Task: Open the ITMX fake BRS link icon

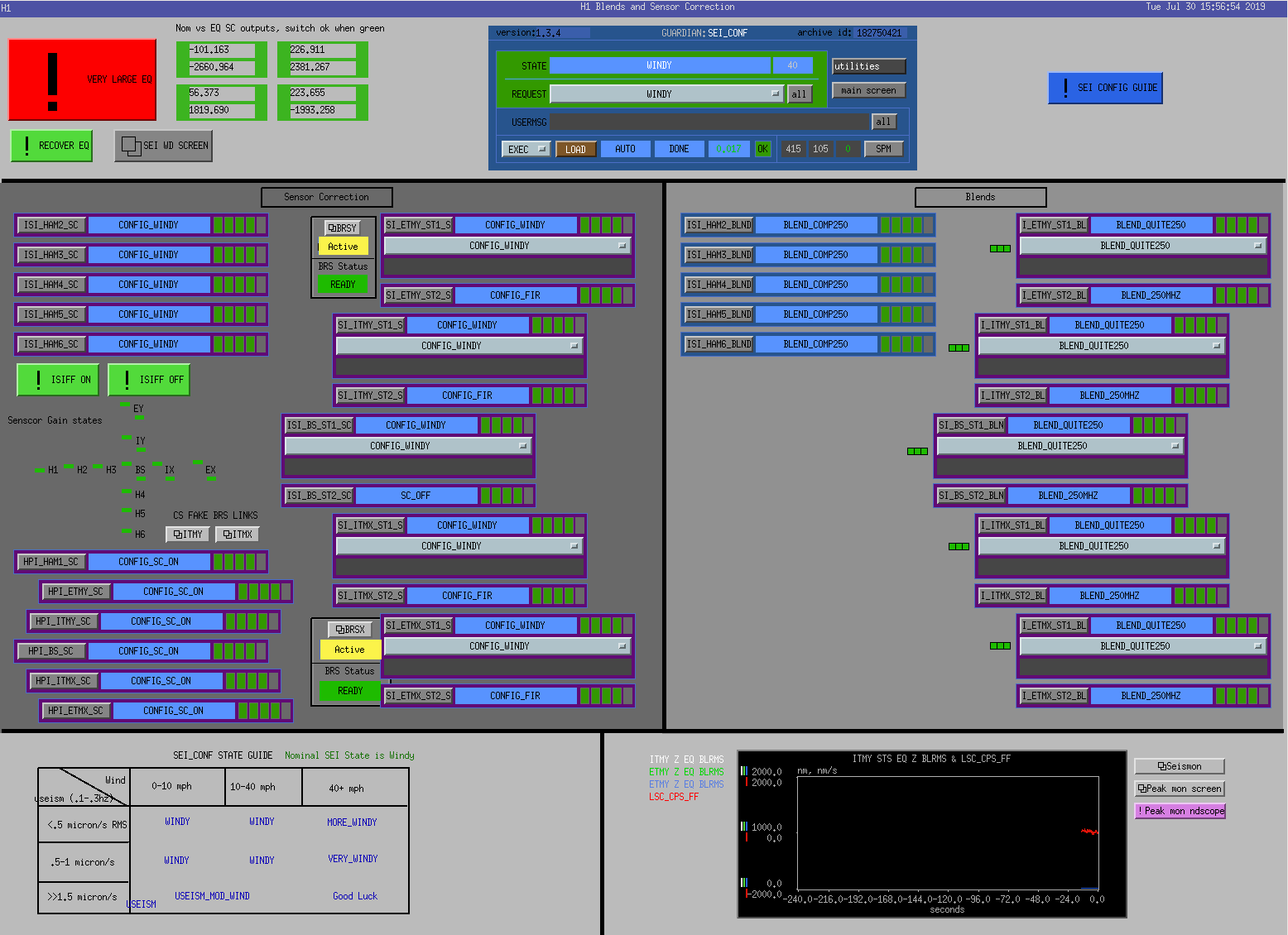Action: coord(228,535)
